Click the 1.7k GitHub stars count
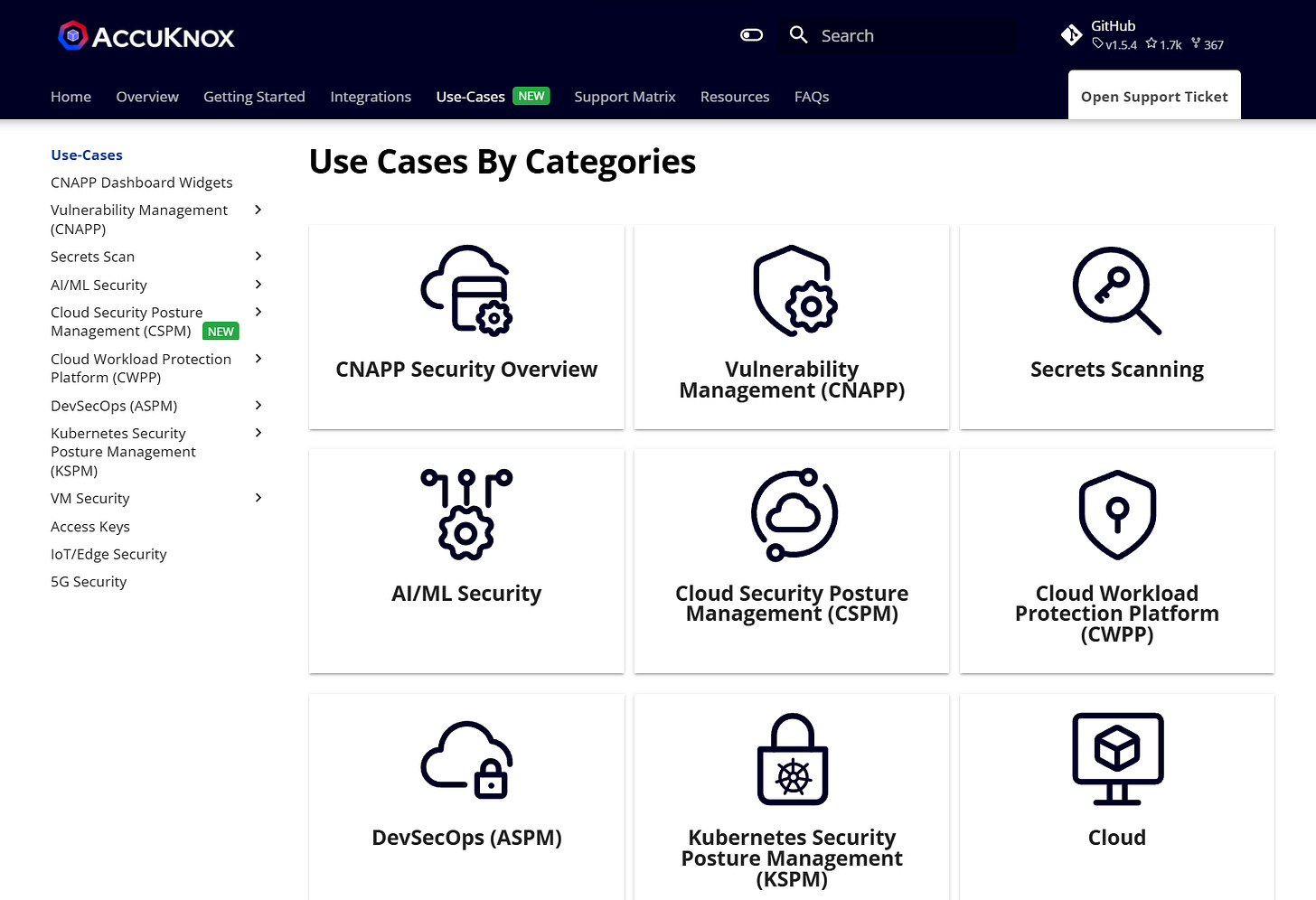 [1164, 44]
